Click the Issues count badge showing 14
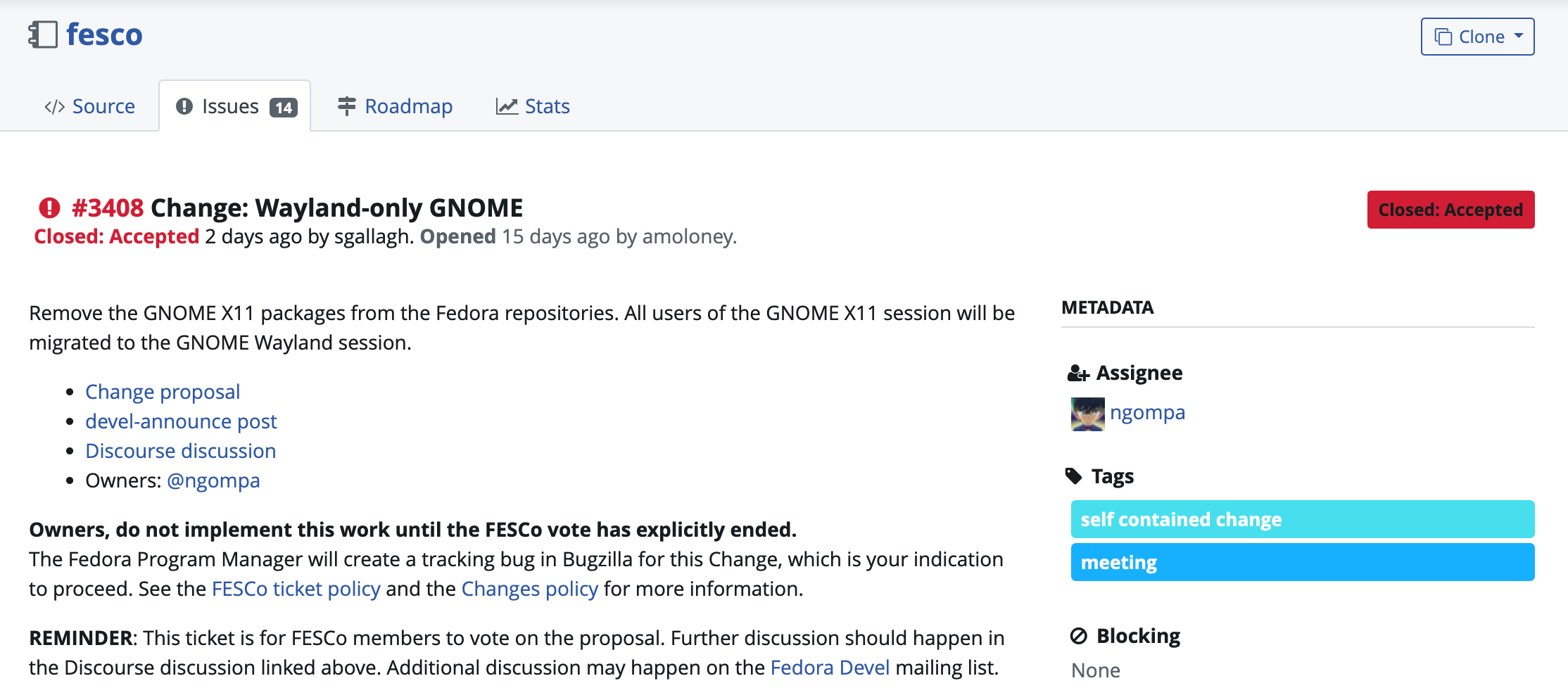The width and height of the screenshot is (1568, 695). (285, 106)
